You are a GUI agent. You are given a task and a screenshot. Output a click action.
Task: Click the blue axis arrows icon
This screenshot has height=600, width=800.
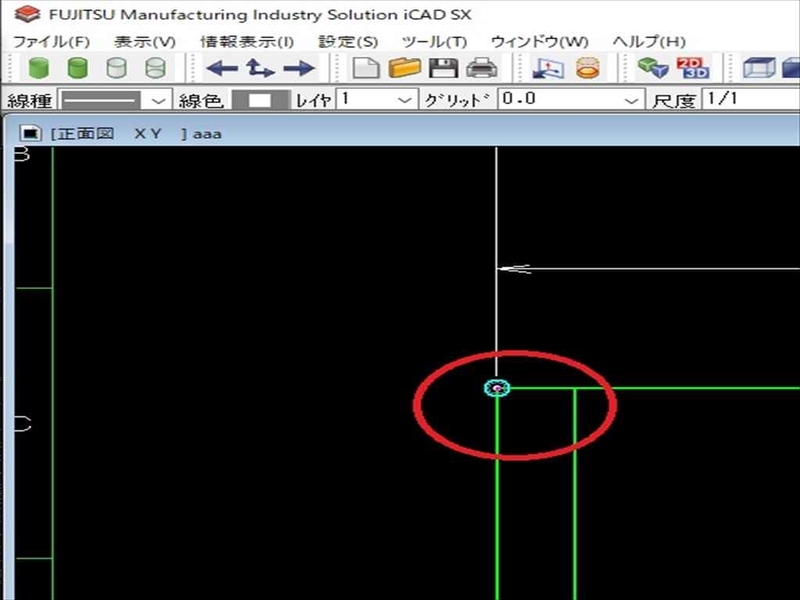260,68
